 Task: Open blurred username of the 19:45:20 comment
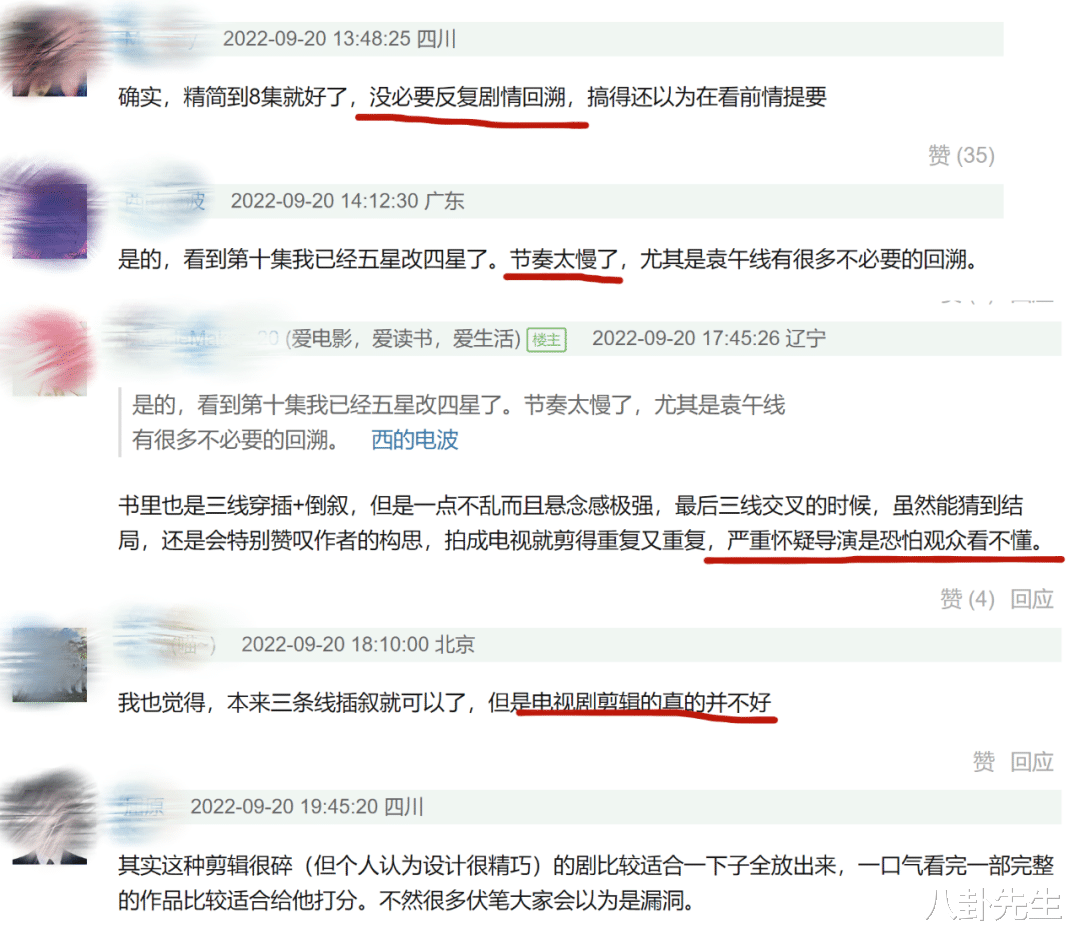tap(144, 807)
